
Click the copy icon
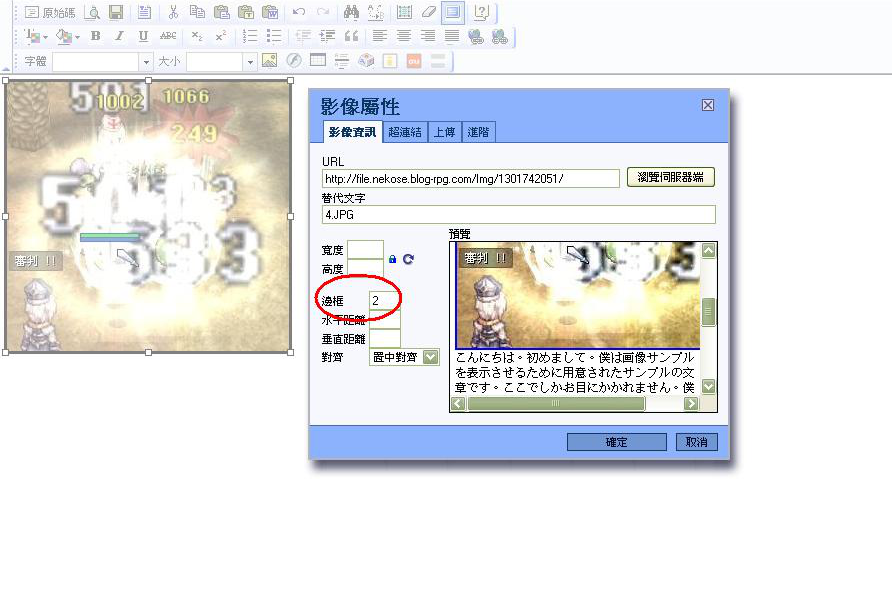pos(197,12)
